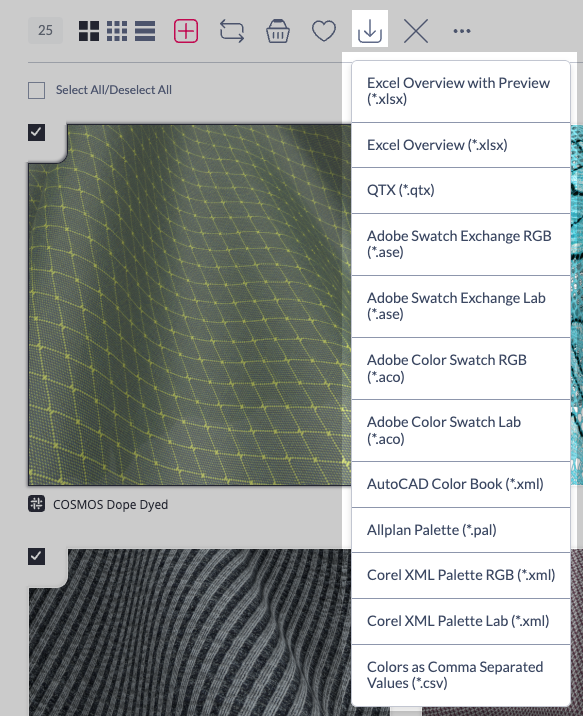This screenshot has width=583, height=716.
Task: Click the Select All/Deselect All label
Action: [114, 90]
